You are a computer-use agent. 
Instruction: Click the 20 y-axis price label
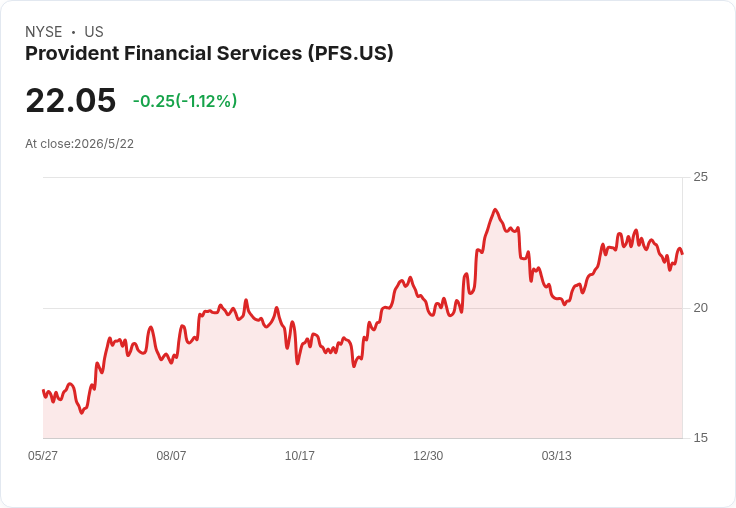pos(700,308)
